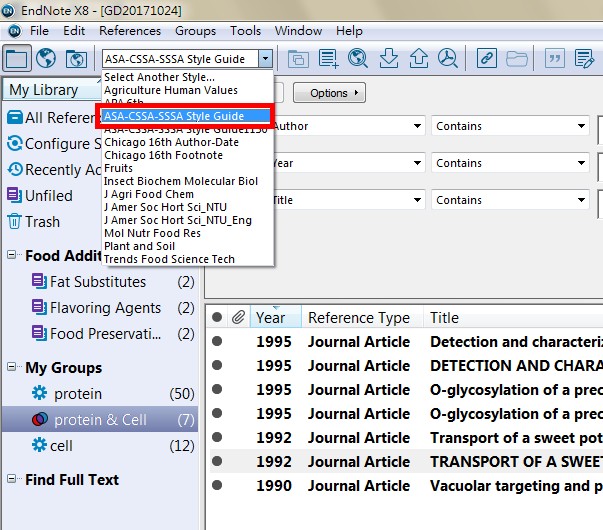Open the Year field dropdown
The height and width of the screenshot is (530, 603).
[x=417, y=163]
